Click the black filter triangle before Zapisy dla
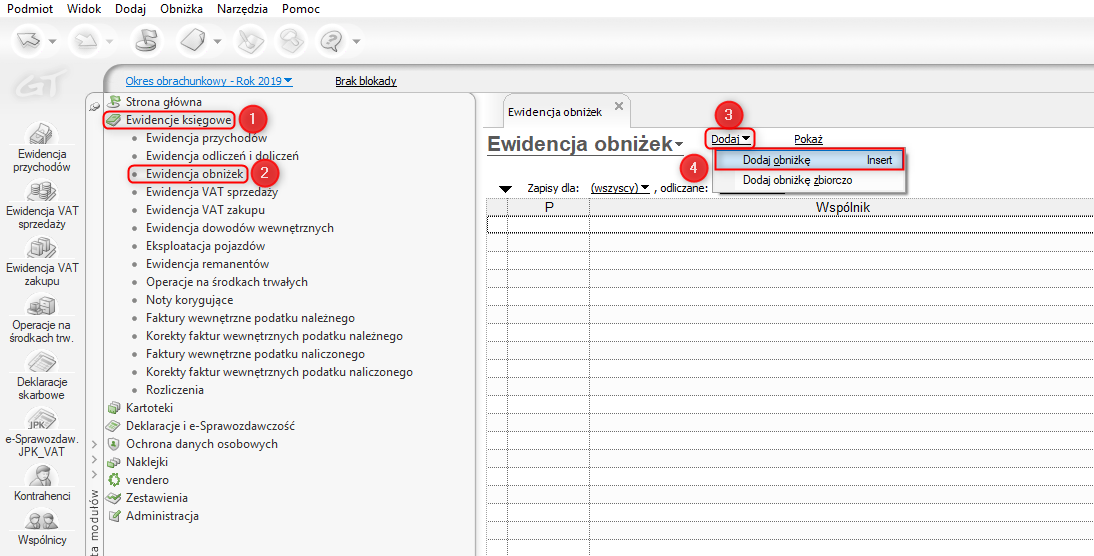This screenshot has height=556, width=1094. point(506,189)
